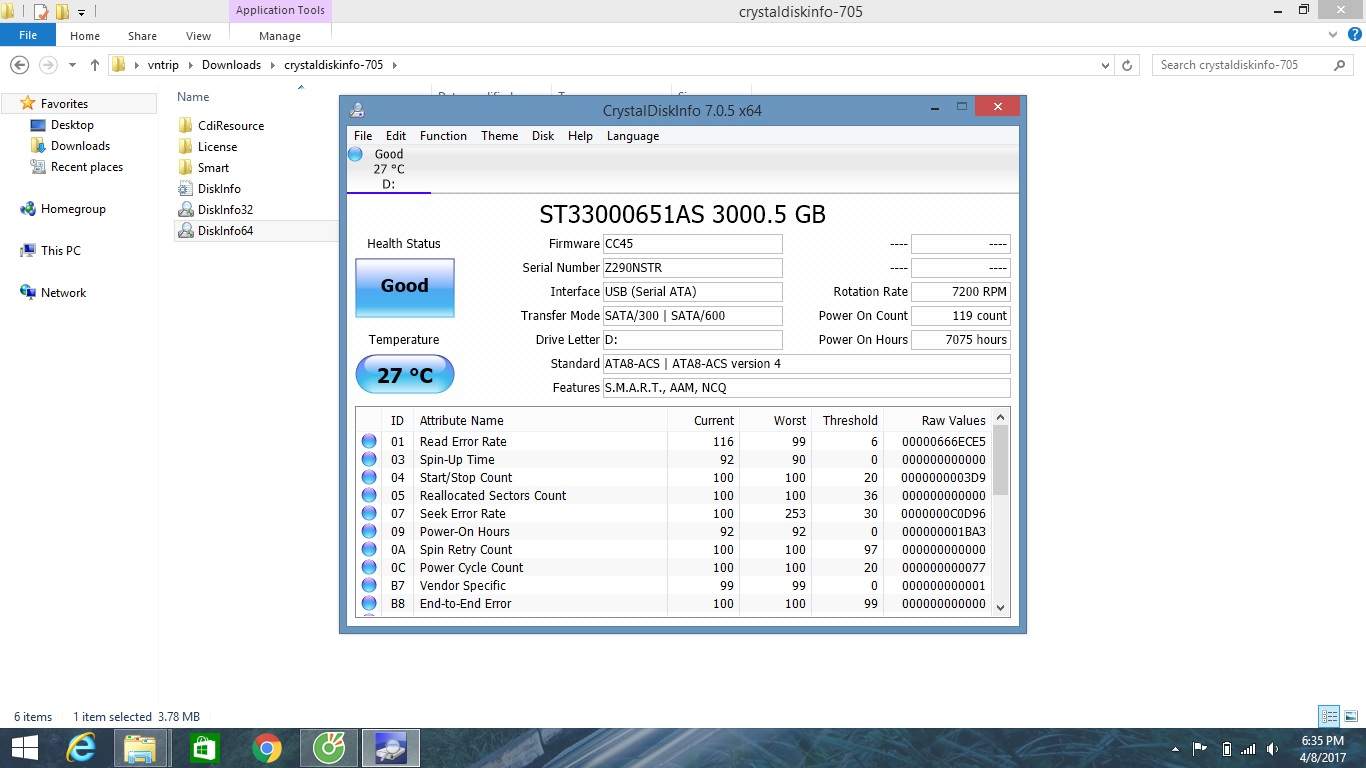1366x768 pixels.
Task: Show hidden system tray icons
Action: 1175,748
